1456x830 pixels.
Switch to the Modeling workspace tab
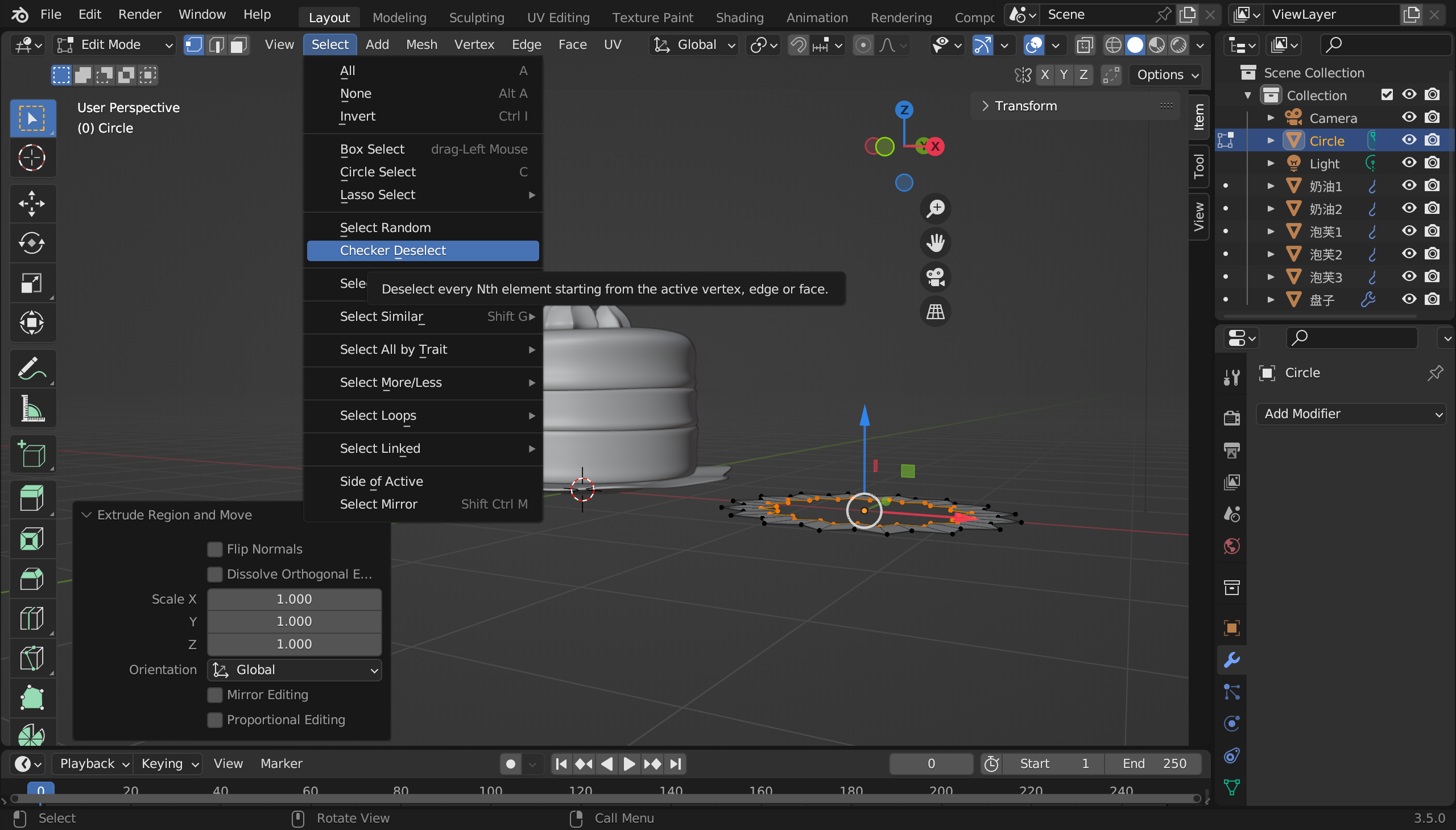399,18
